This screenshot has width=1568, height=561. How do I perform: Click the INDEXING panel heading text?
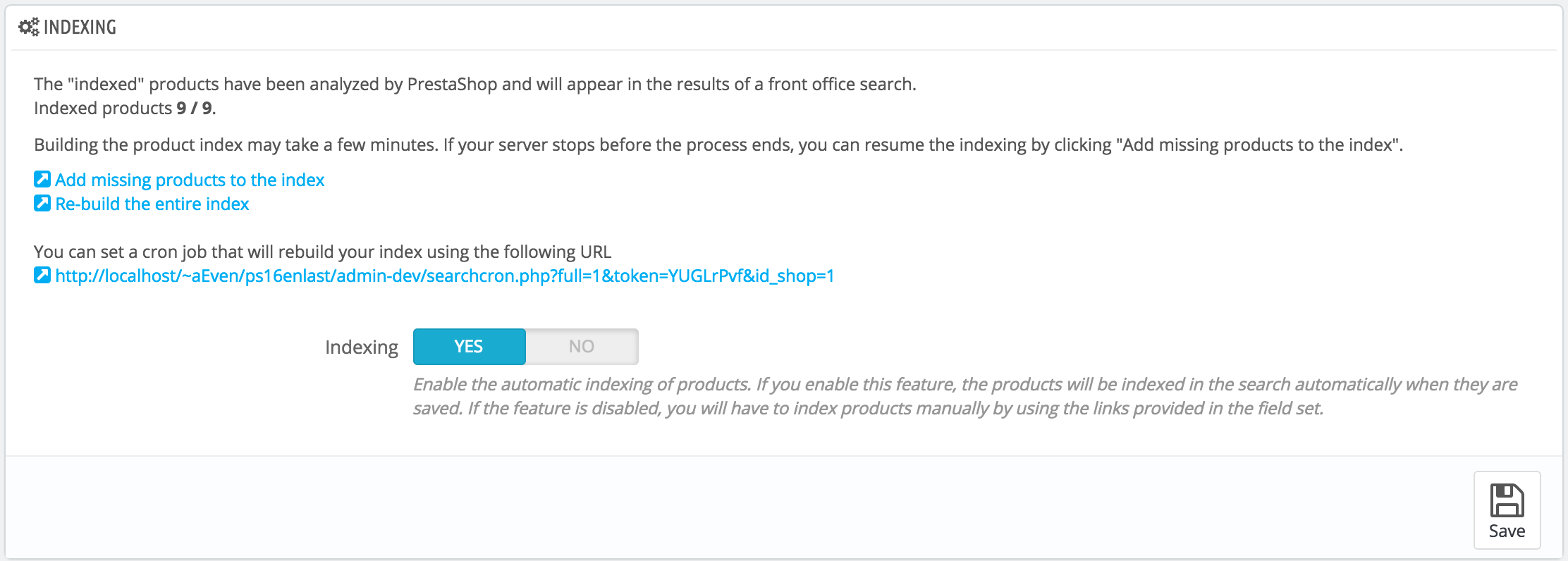80,27
